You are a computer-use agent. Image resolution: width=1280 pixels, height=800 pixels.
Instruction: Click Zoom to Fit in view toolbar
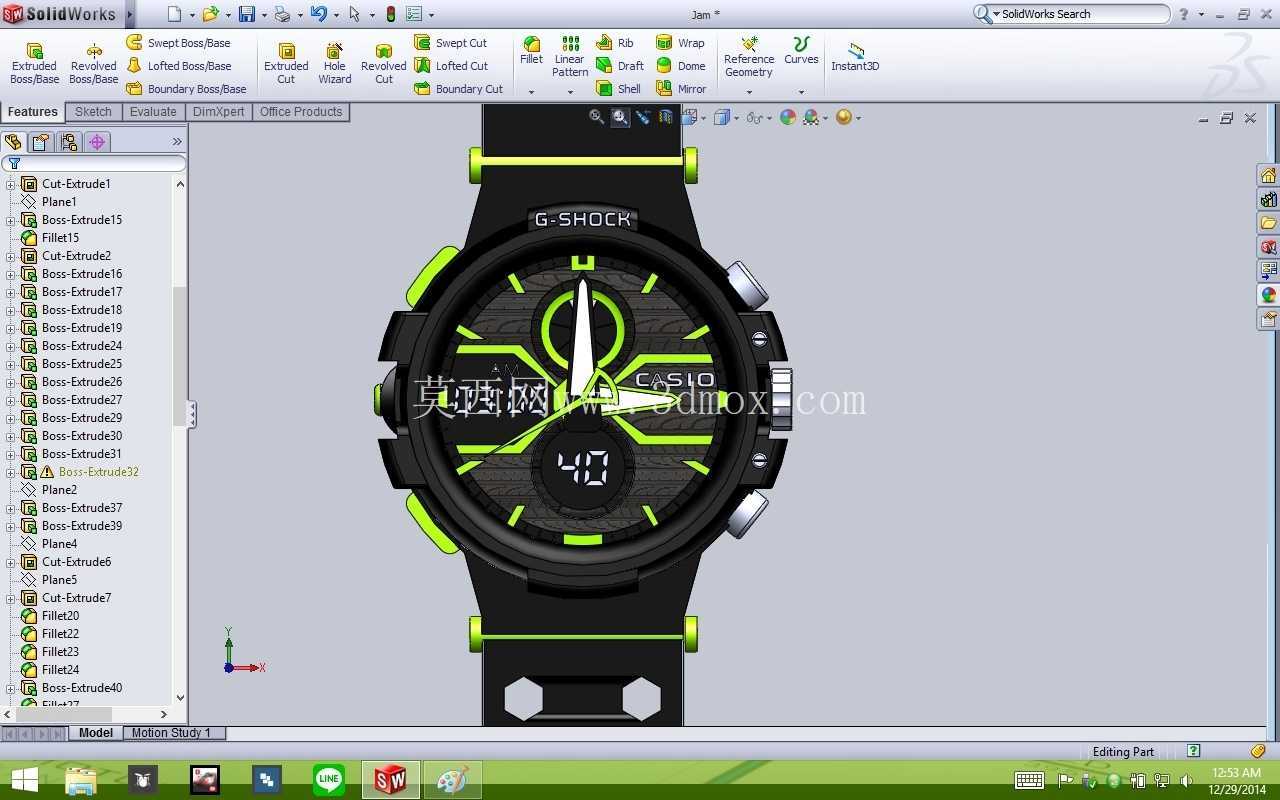point(597,117)
